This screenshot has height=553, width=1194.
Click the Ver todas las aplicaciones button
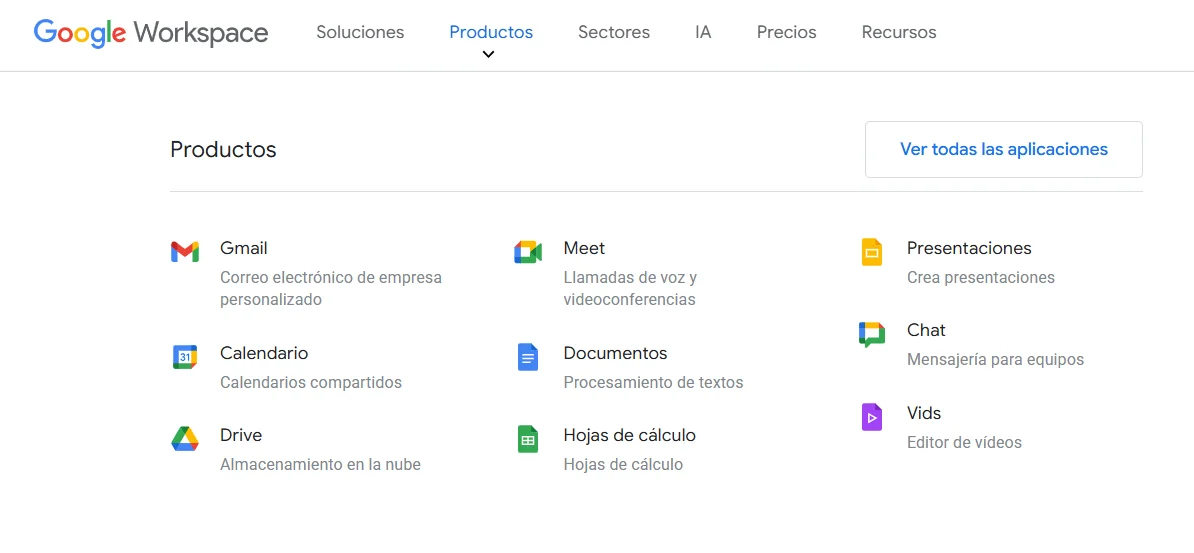click(x=1003, y=150)
